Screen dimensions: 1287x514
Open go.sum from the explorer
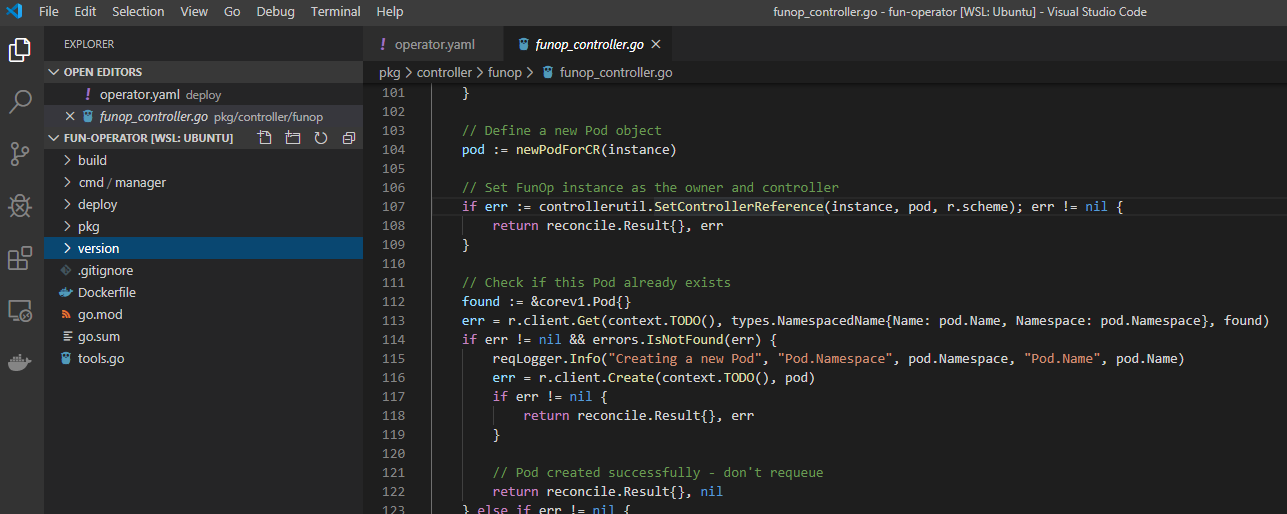coord(203,336)
